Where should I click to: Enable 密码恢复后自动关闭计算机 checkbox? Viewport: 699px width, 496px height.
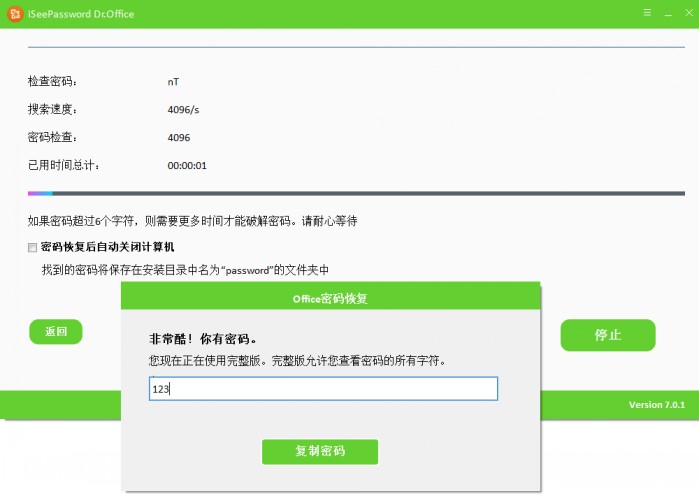[x=33, y=247]
